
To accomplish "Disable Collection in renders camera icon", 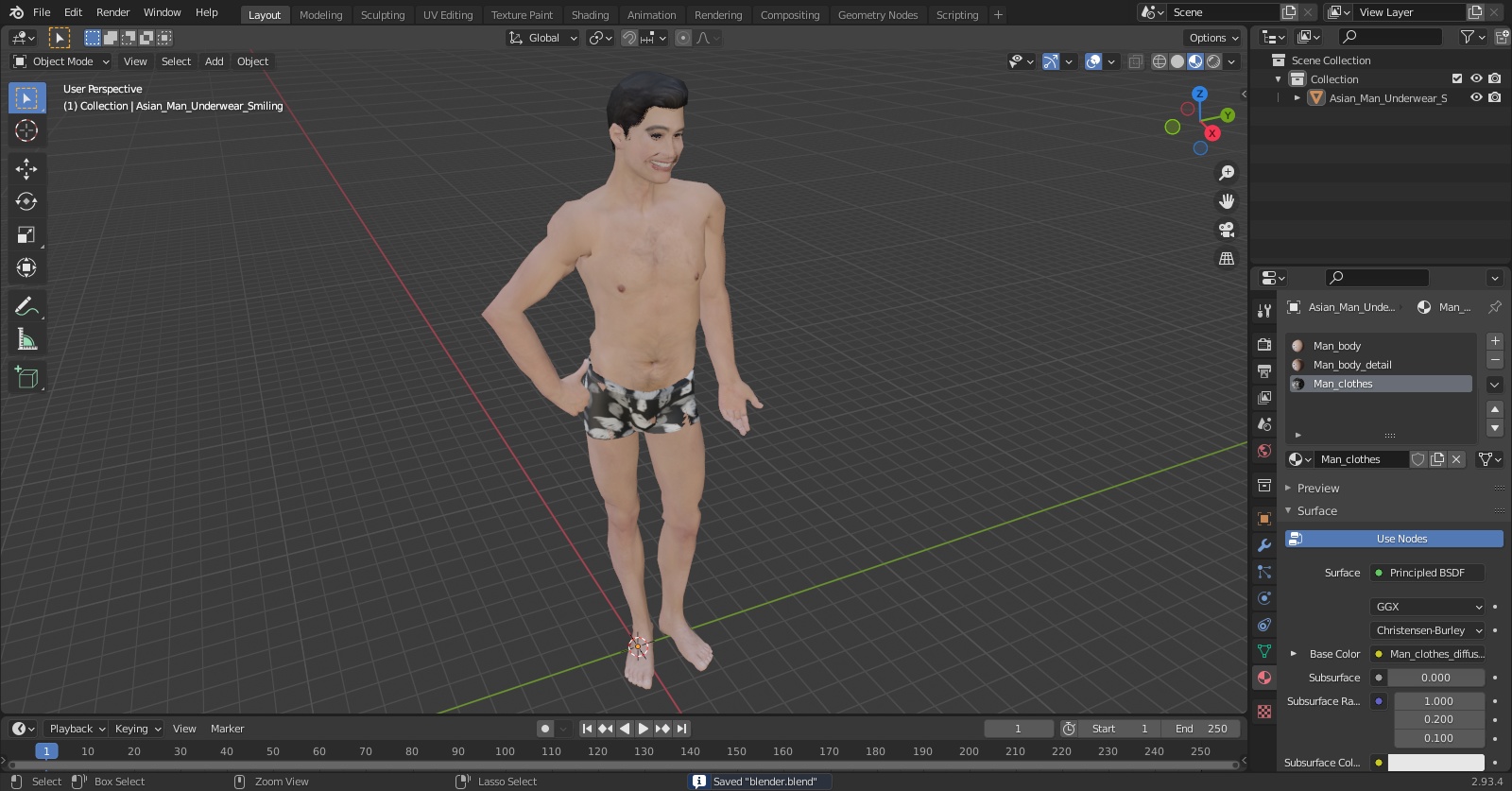I will 1495,78.
